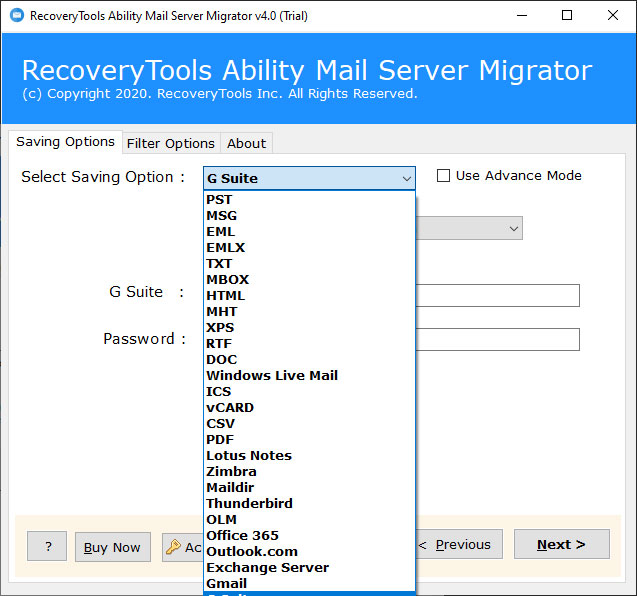Minimize the Migrator window

pyautogui.click(x=522, y=15)
